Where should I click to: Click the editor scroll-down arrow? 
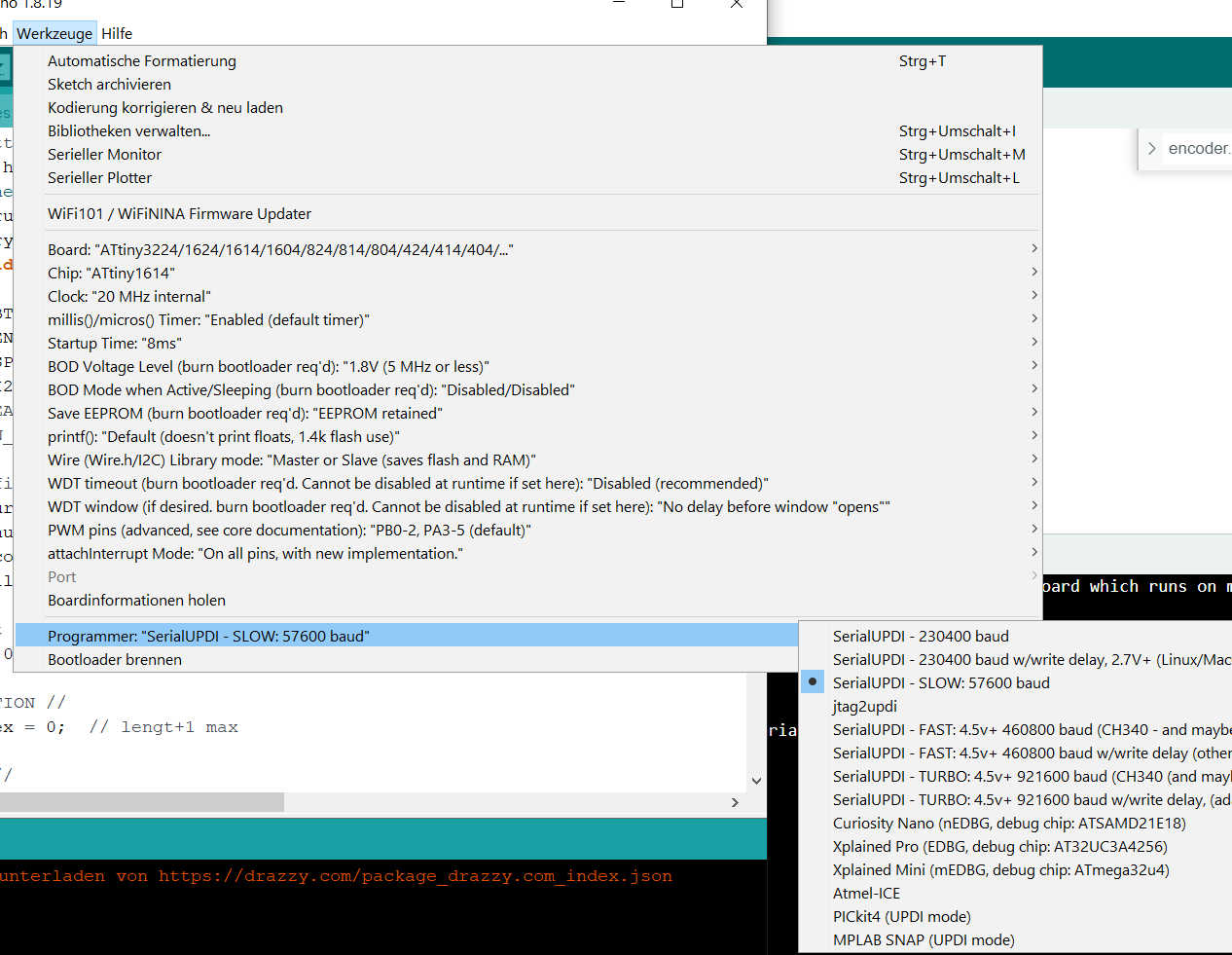pyautogui.click(x=756, y=781)
